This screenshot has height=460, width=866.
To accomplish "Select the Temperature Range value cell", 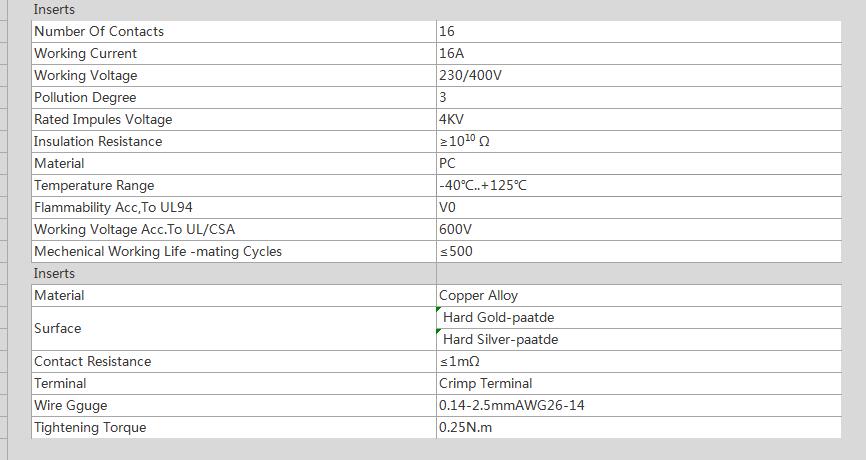I will pyautogui.click(x=638, y=186).
